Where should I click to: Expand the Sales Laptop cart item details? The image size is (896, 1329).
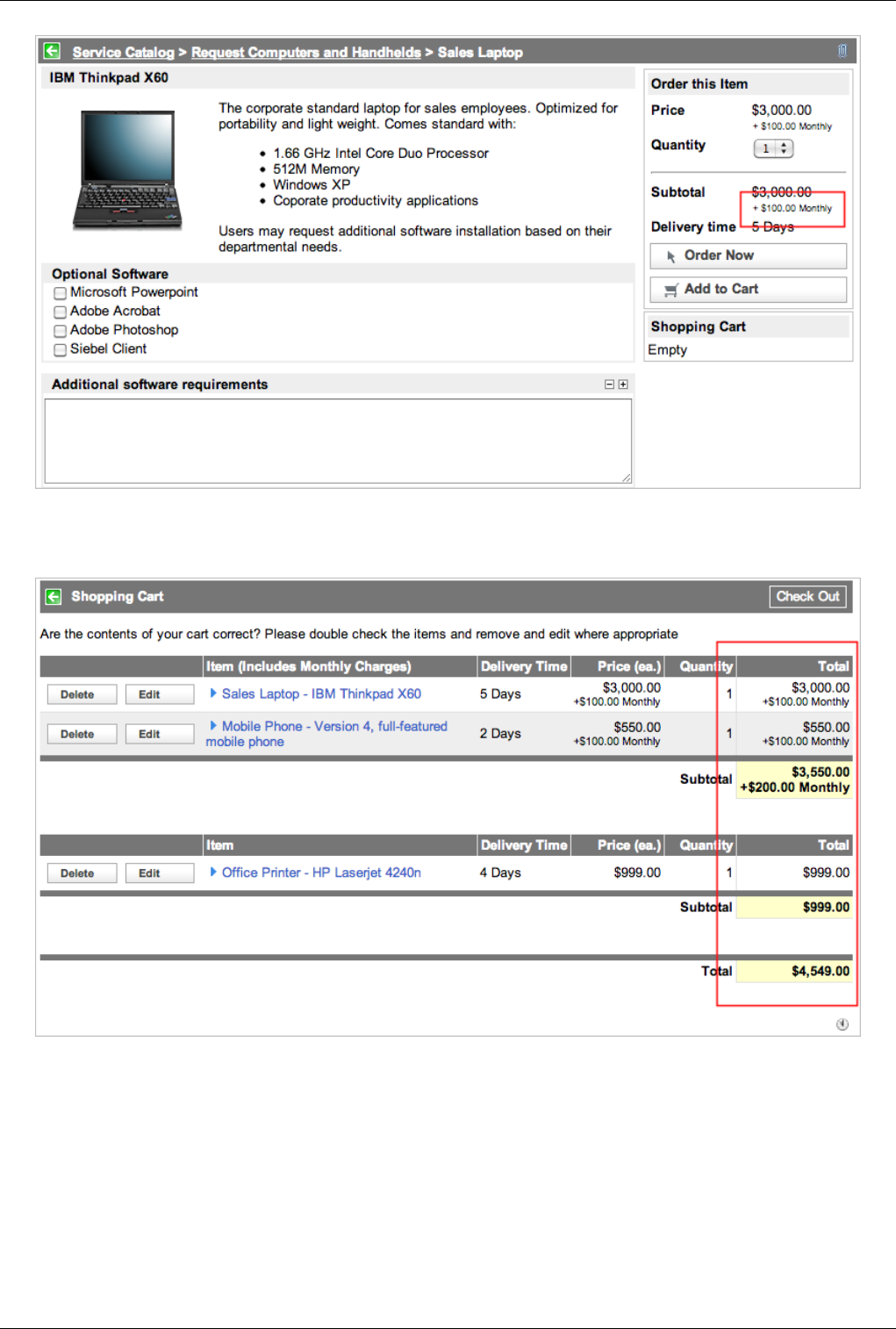coord(213,693)
